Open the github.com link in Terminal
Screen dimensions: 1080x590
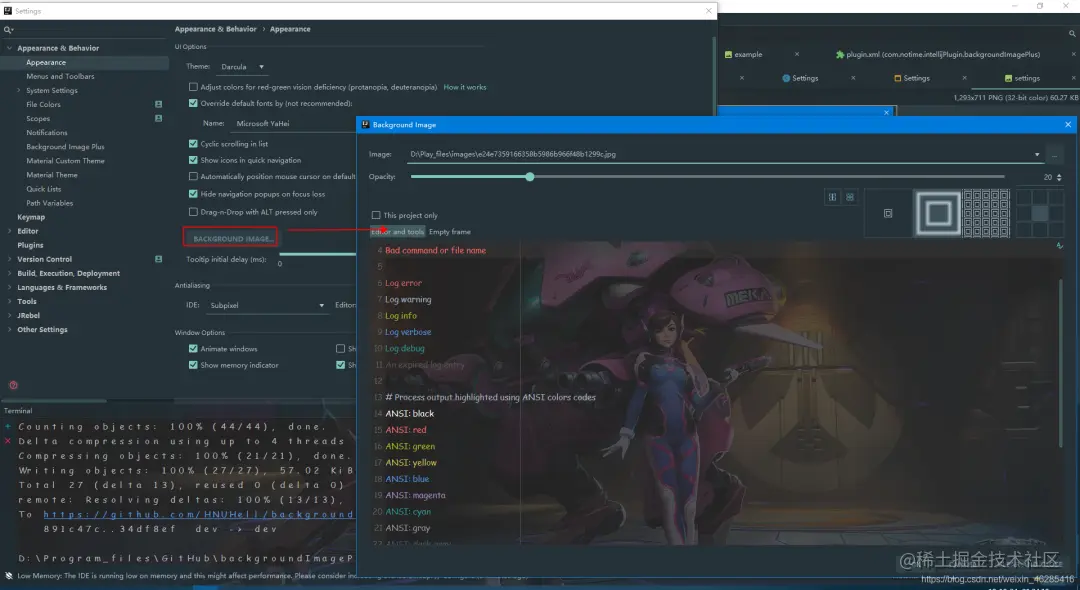pos(198,514)
